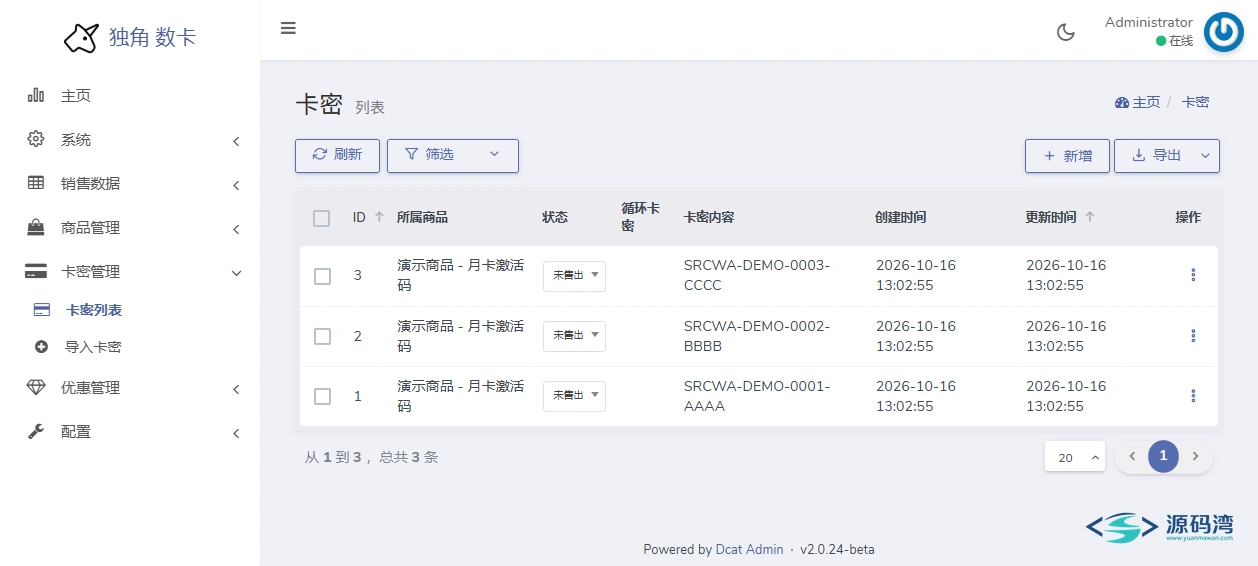Click the 主页 bar chart icon in the sidebar
The height and width of the screenshot is (566, 1258).
(x=36, y=95)
